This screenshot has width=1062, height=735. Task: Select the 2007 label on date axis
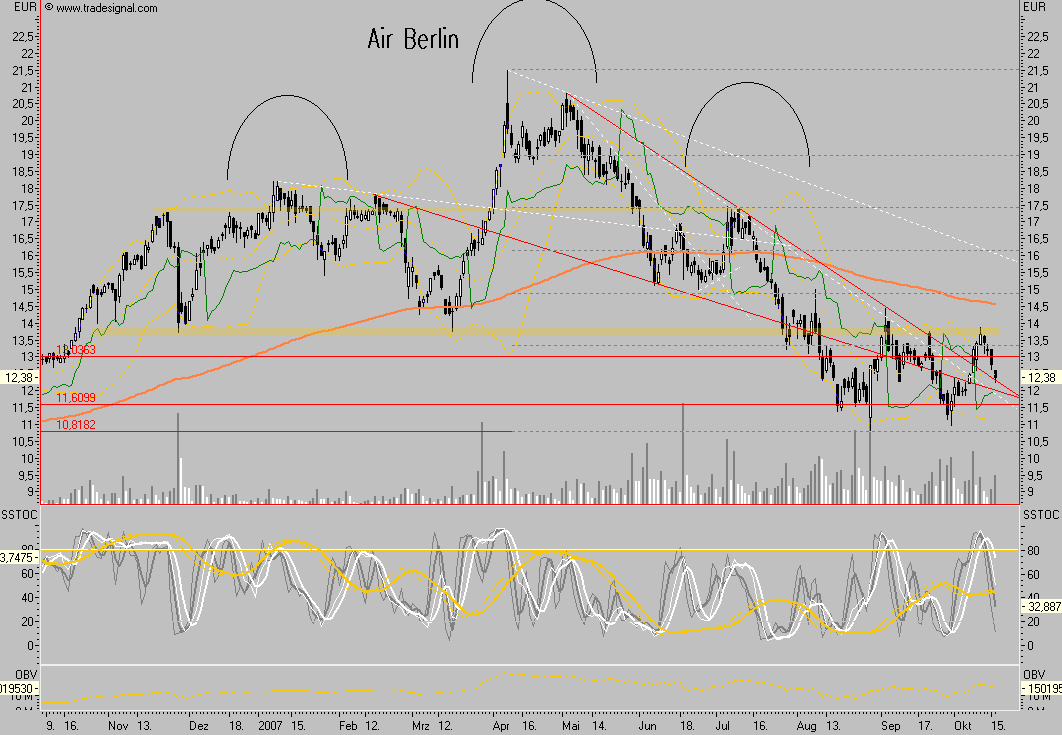pyautogui.click(x=272, y=724)
